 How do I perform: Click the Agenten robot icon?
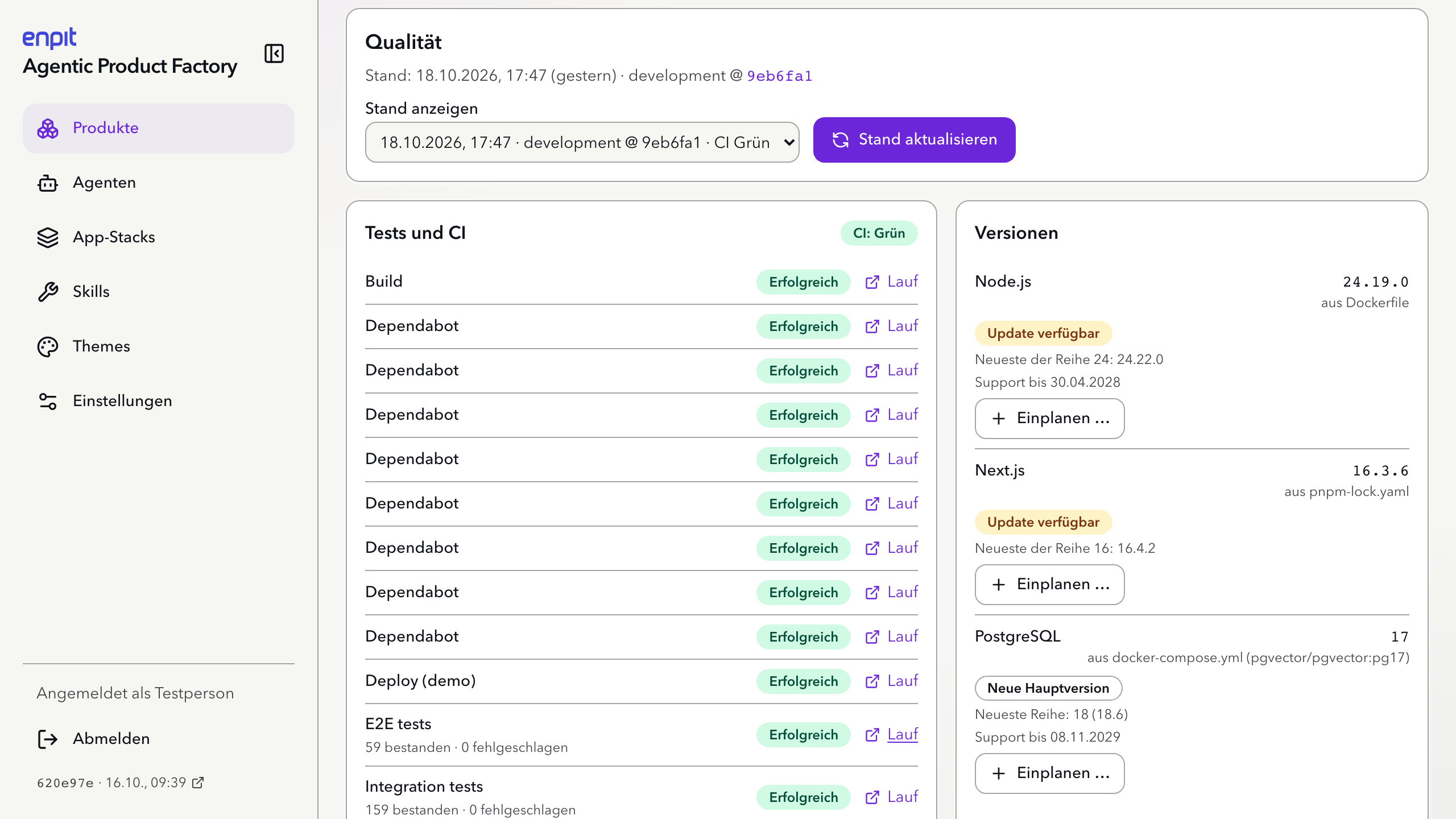pyautogui.click(x=48, y=183)
